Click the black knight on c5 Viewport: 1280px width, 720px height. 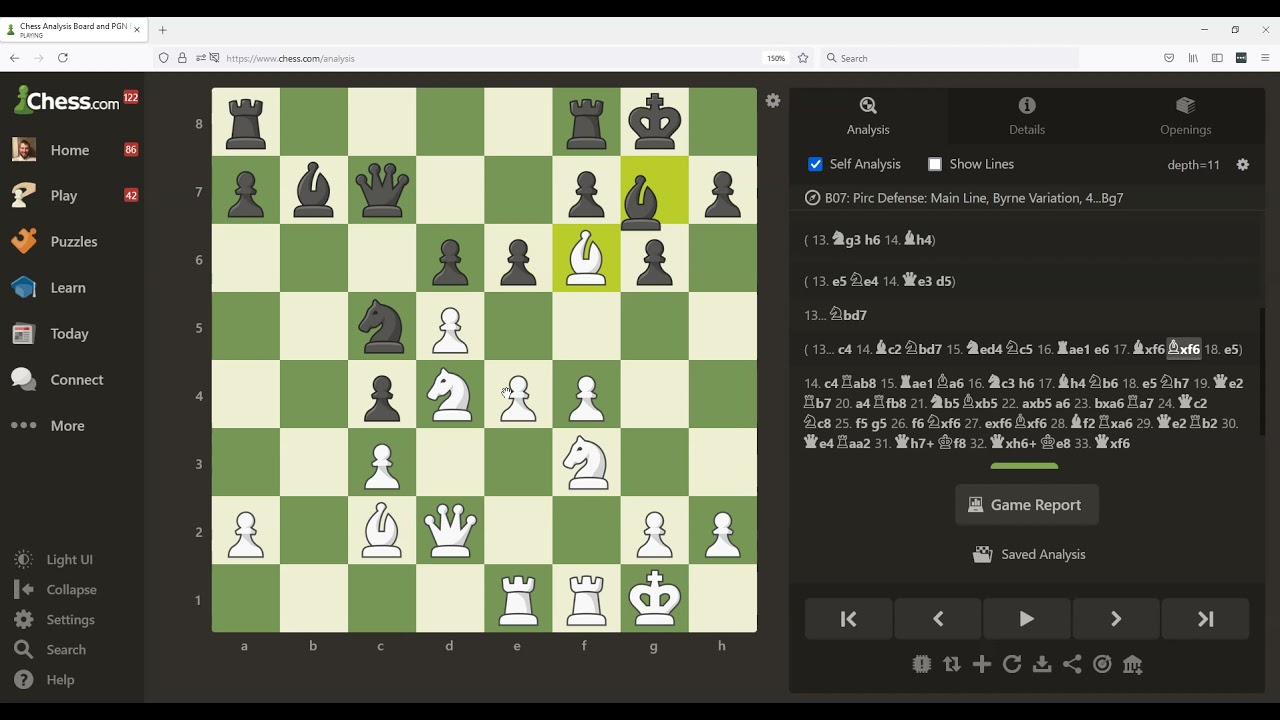pos(382,326)
